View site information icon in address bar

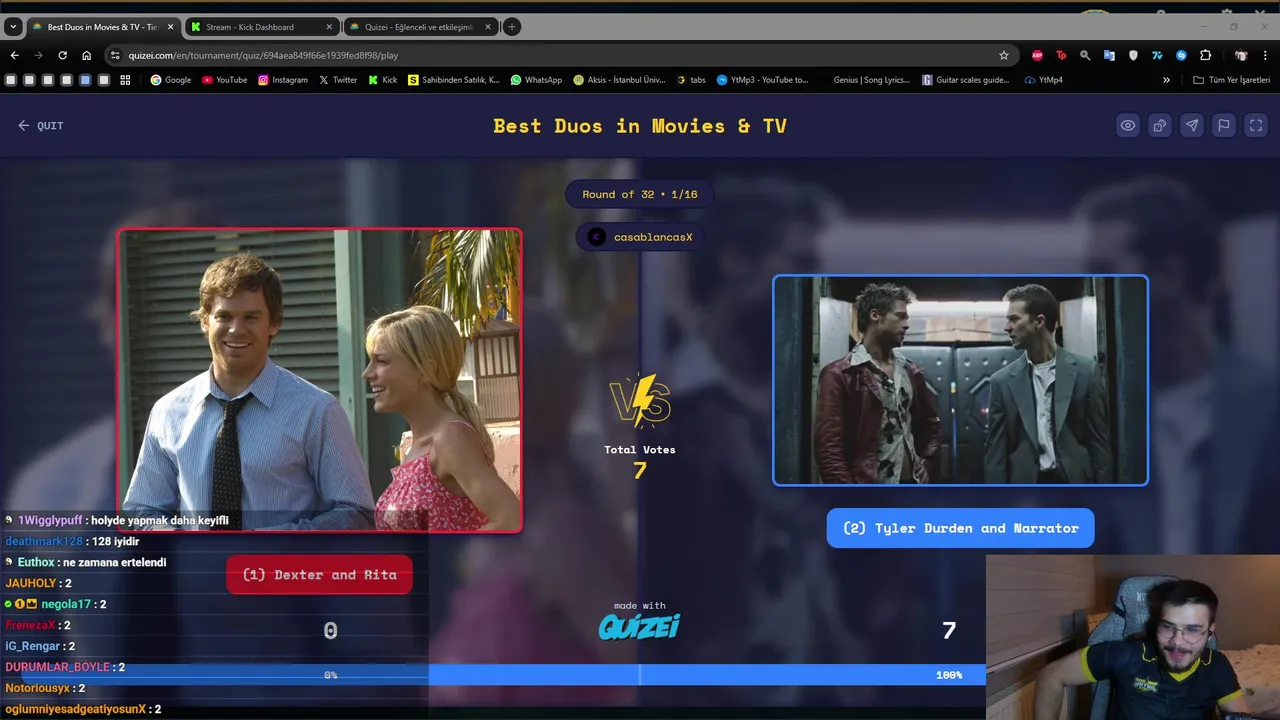point(115,55)
